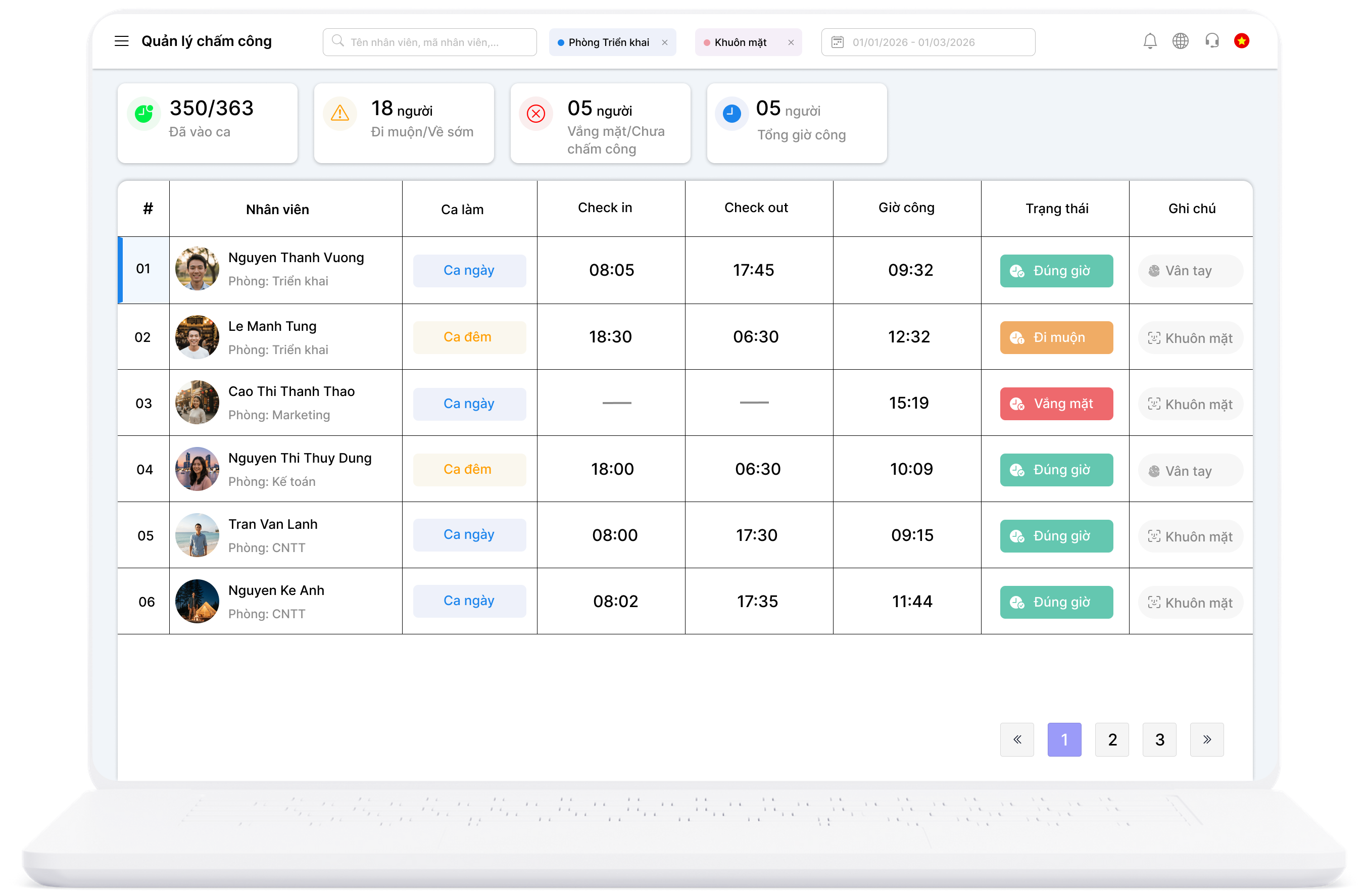This screenshot has width=1368, height=896.
Task: Go to previous pages arrow
Action: pyautogui.click(x=1017, y=739)
